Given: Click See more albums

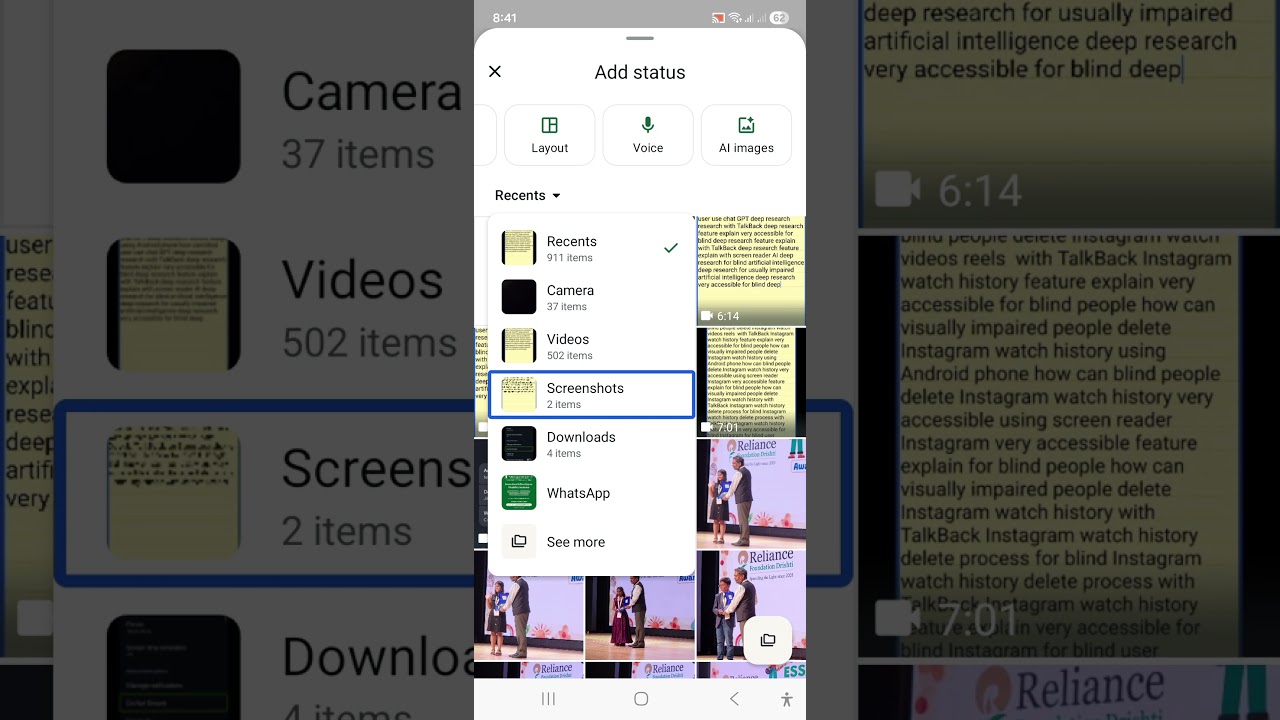Looking at the screenshot, I should point(591,542).
